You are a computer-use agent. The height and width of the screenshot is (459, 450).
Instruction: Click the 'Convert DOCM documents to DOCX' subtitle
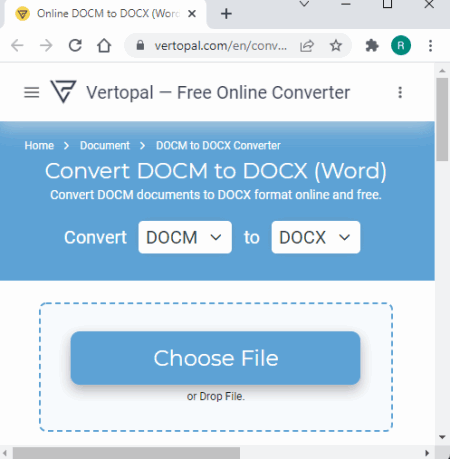point(216,195)
